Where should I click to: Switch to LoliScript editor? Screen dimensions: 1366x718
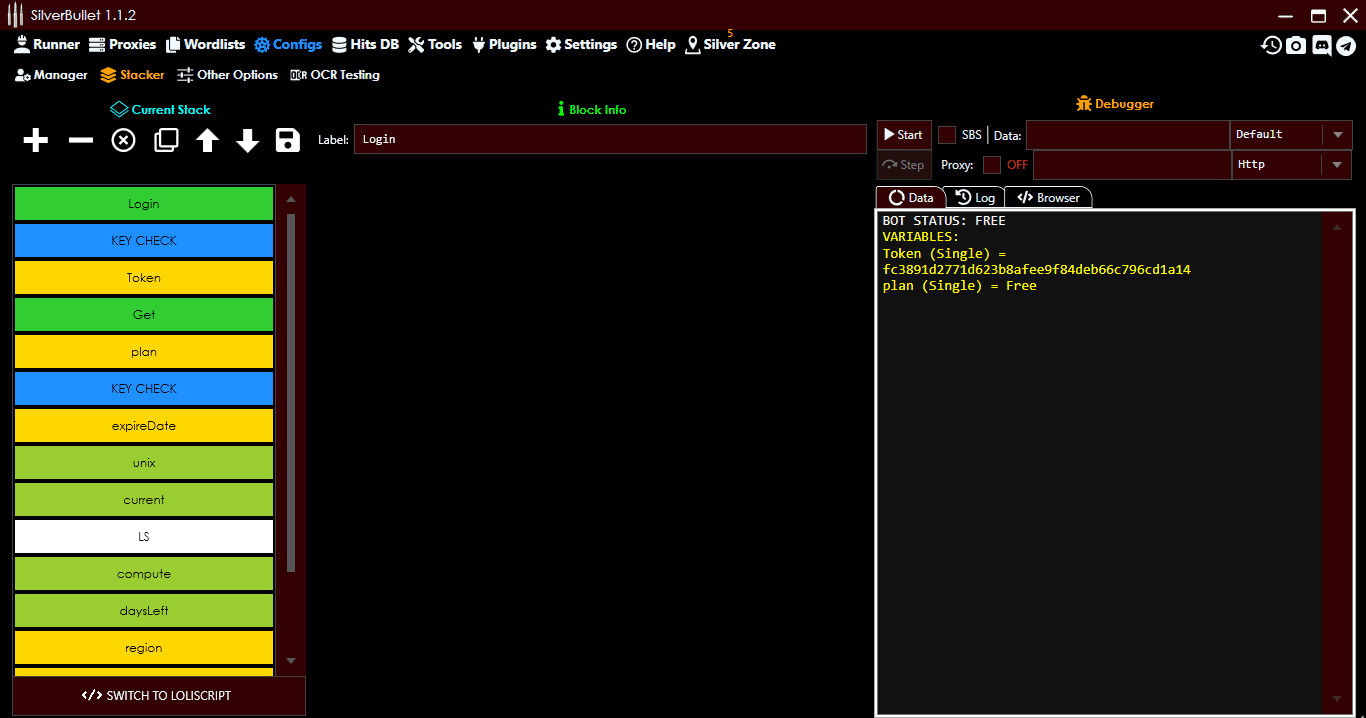pyautogui.click(x=159, y=695)
